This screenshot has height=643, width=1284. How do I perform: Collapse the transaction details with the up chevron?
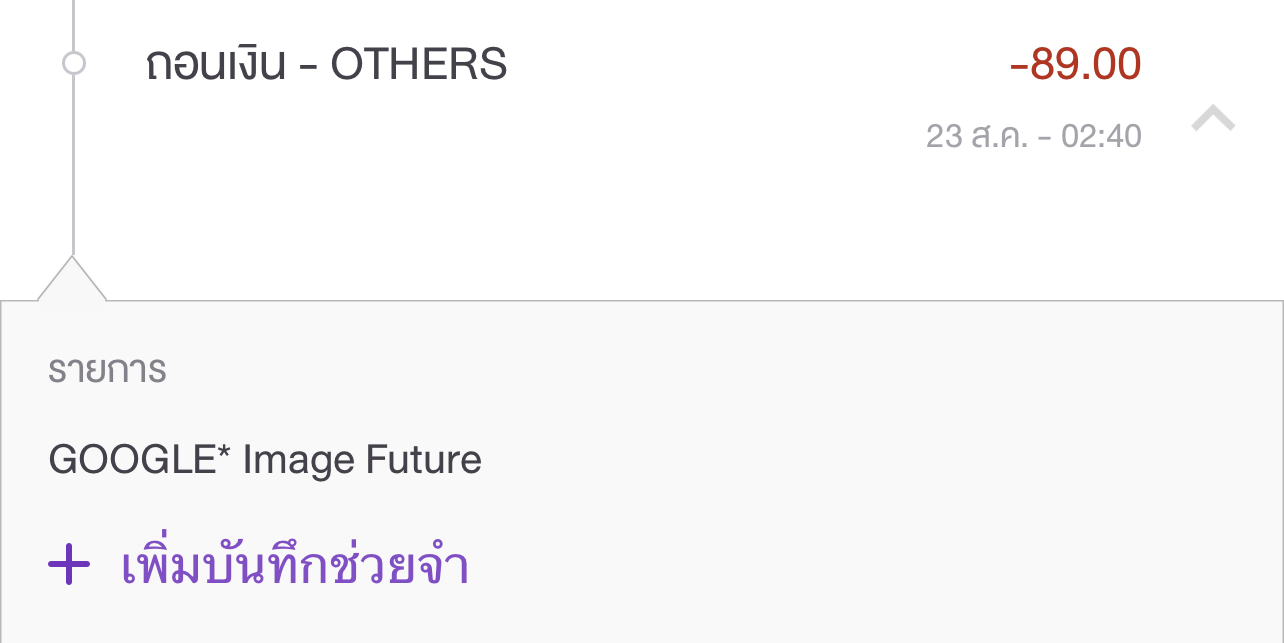click(1213, 118)
